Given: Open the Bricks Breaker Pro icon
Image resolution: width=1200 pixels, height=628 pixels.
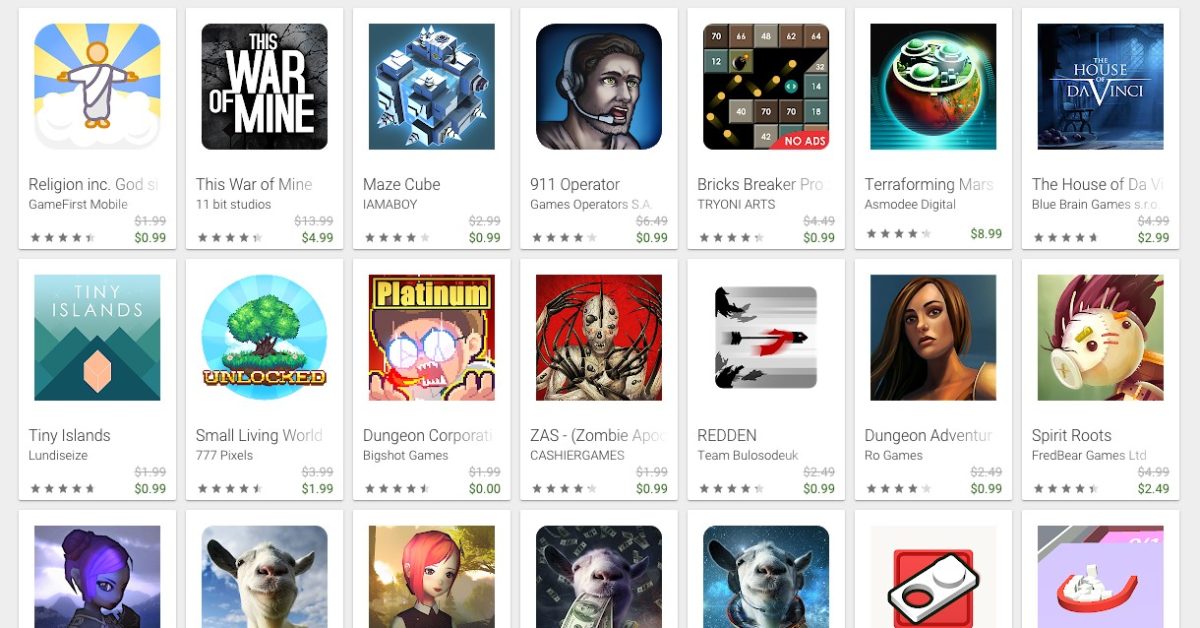Looking at the screenshot, I should coord(766,87).
